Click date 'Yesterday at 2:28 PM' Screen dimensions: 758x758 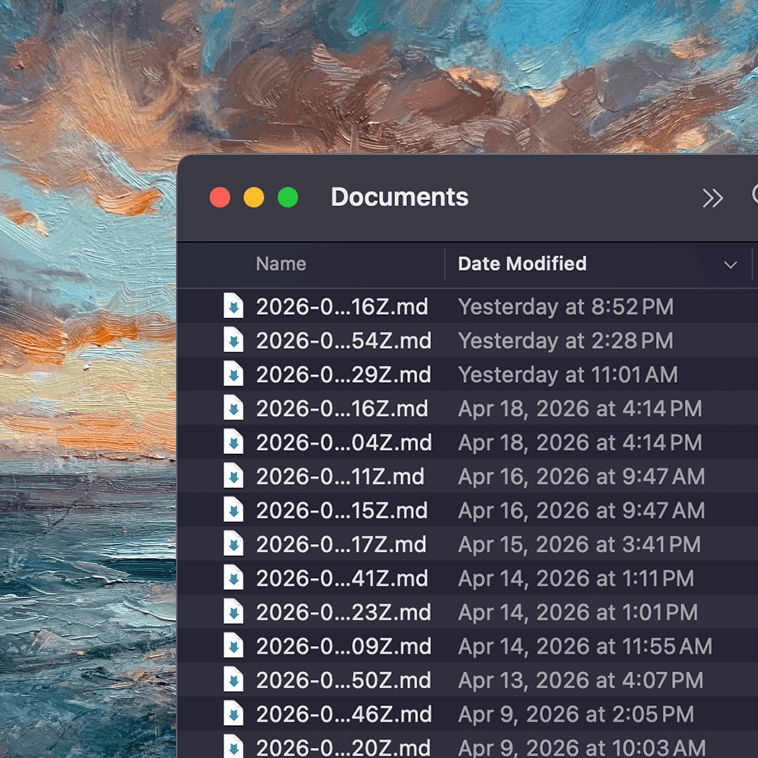pos(566,341)
